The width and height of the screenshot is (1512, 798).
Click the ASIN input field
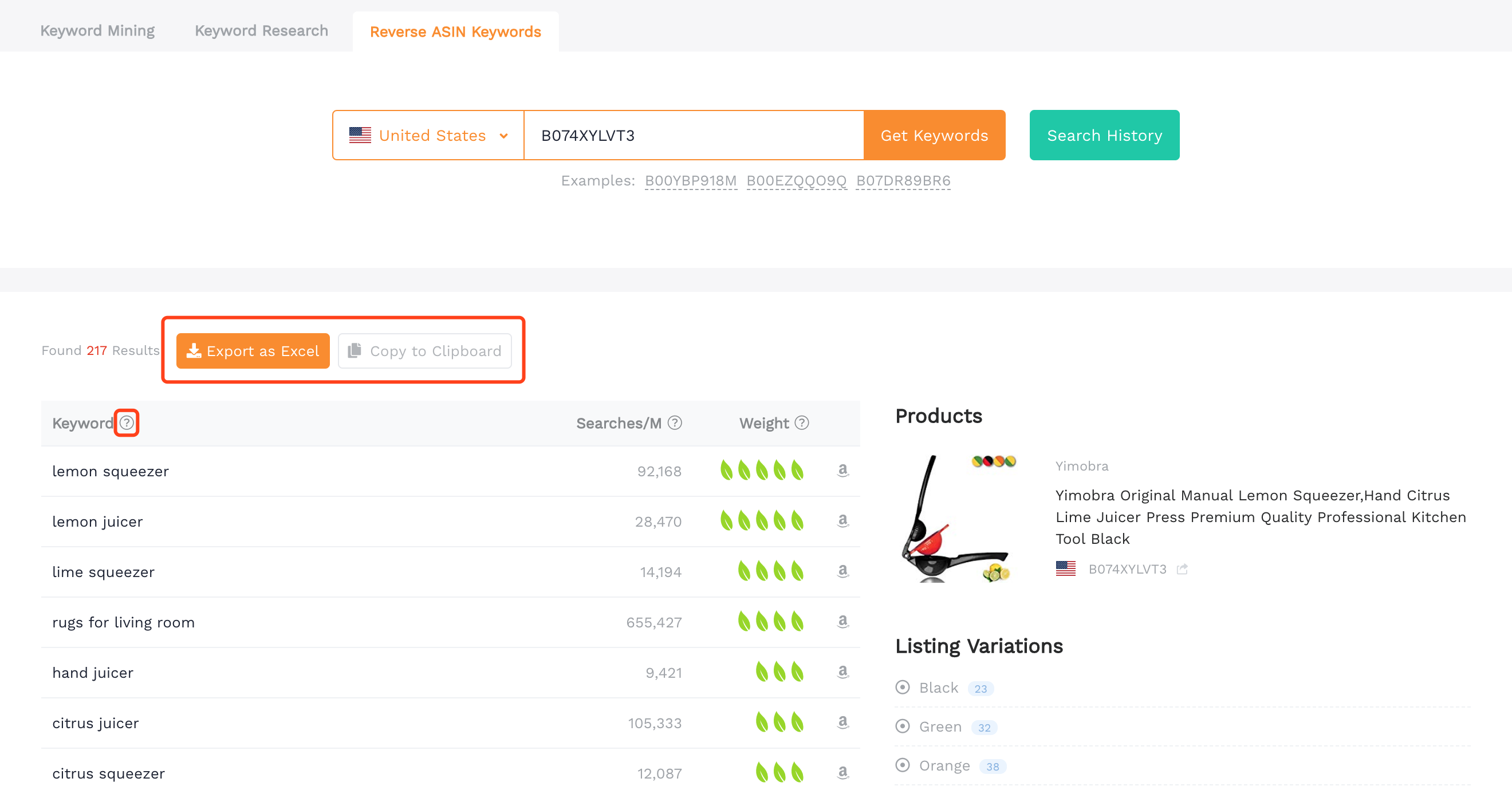694,136
